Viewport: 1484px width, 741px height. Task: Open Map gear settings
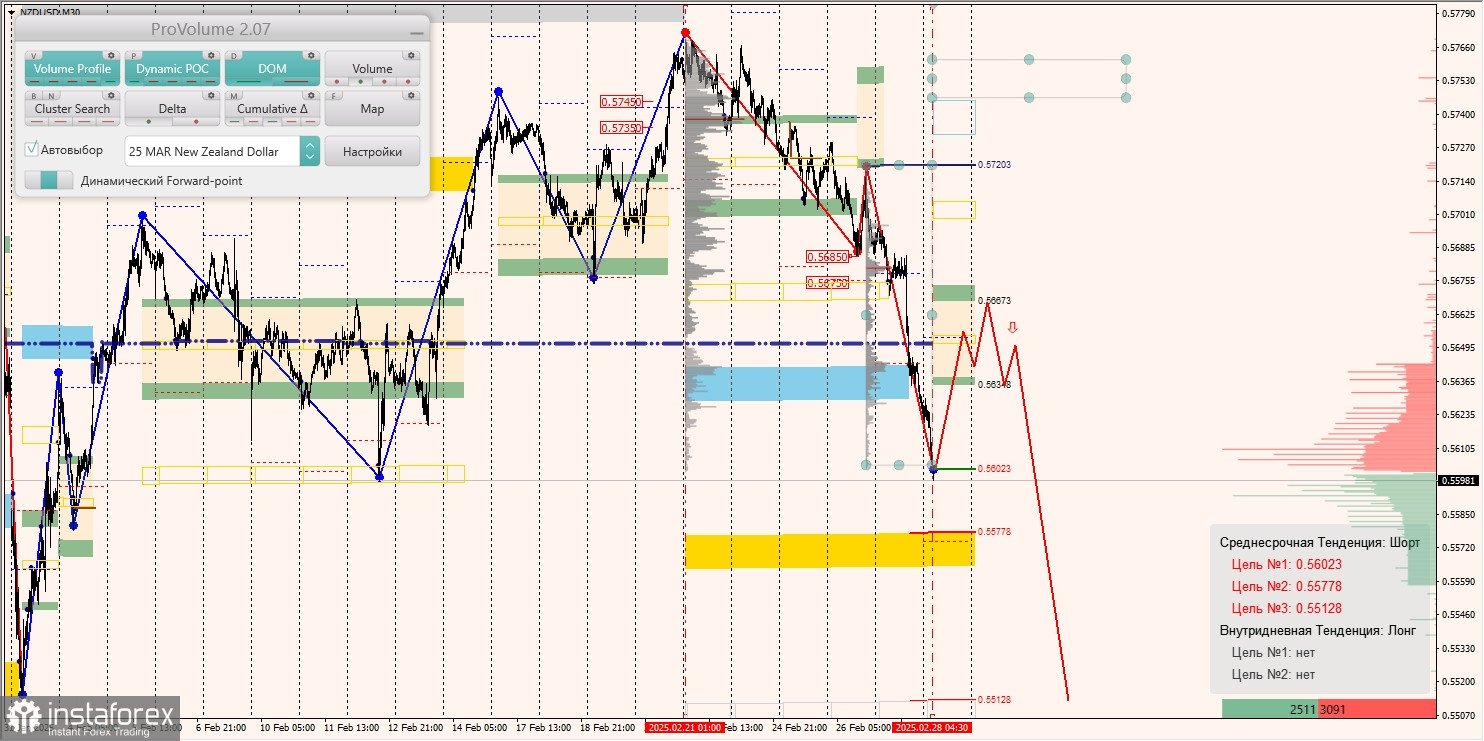coord(411,95)
